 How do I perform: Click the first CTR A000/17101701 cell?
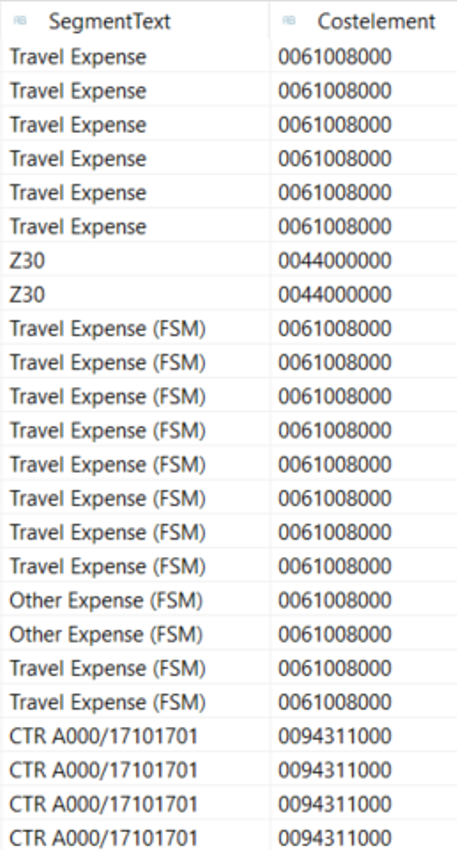coord(135,736)
